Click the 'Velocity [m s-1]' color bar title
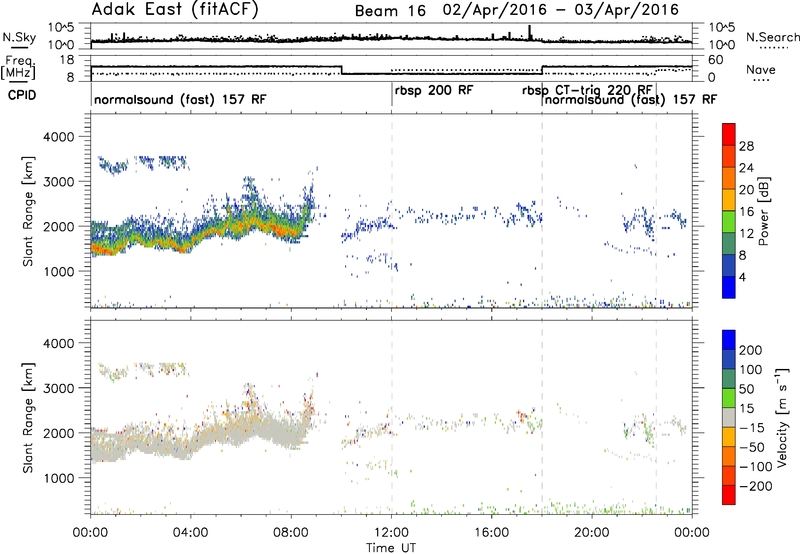800x554 pixels. pos(782,417)
